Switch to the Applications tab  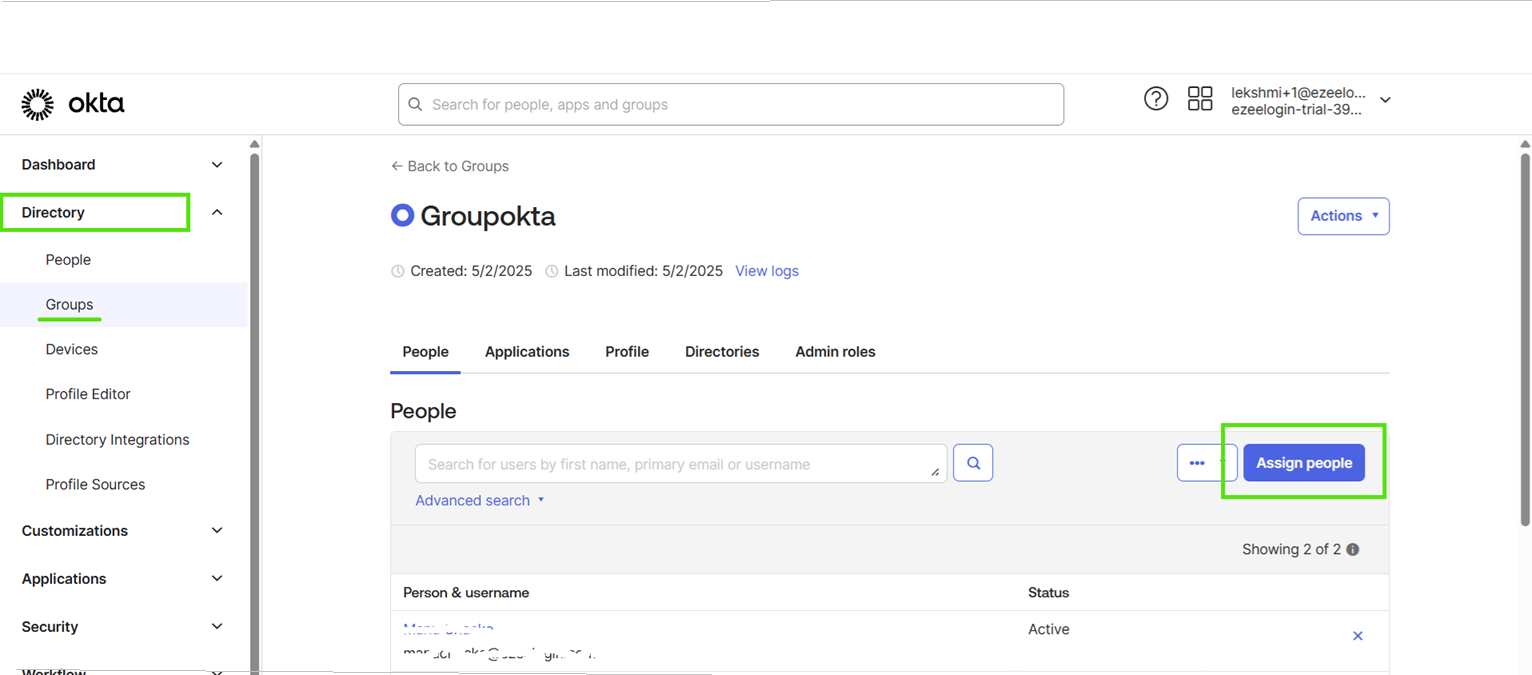[527, 352]
